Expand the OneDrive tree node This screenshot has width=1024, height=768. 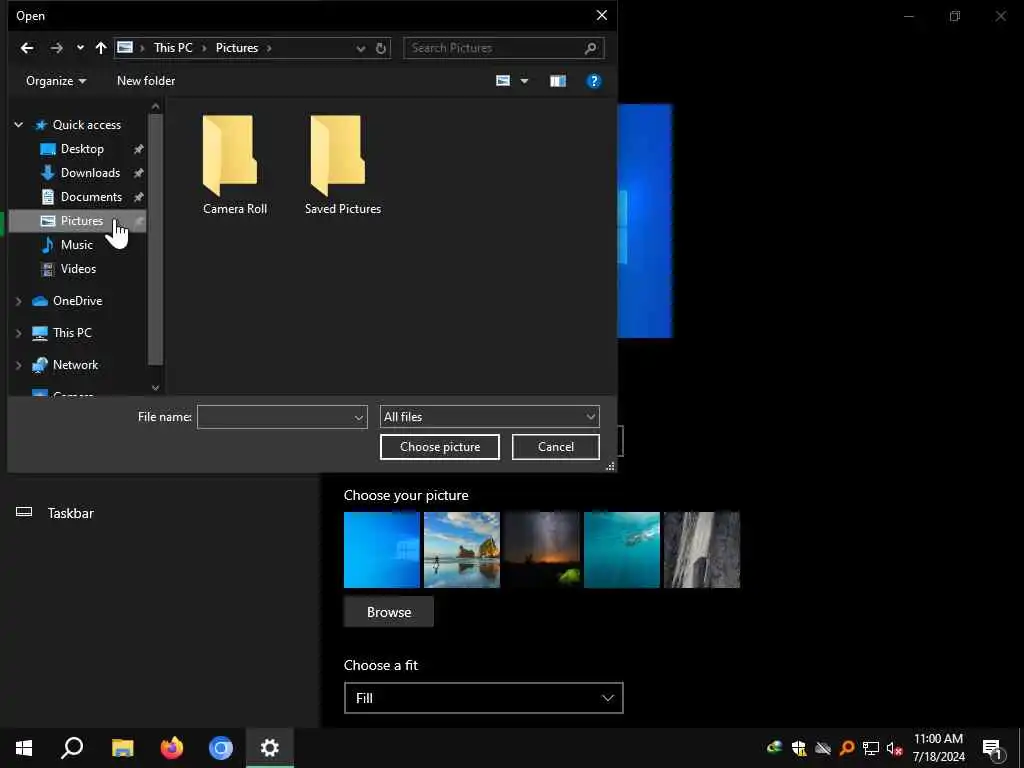[18, 301]
